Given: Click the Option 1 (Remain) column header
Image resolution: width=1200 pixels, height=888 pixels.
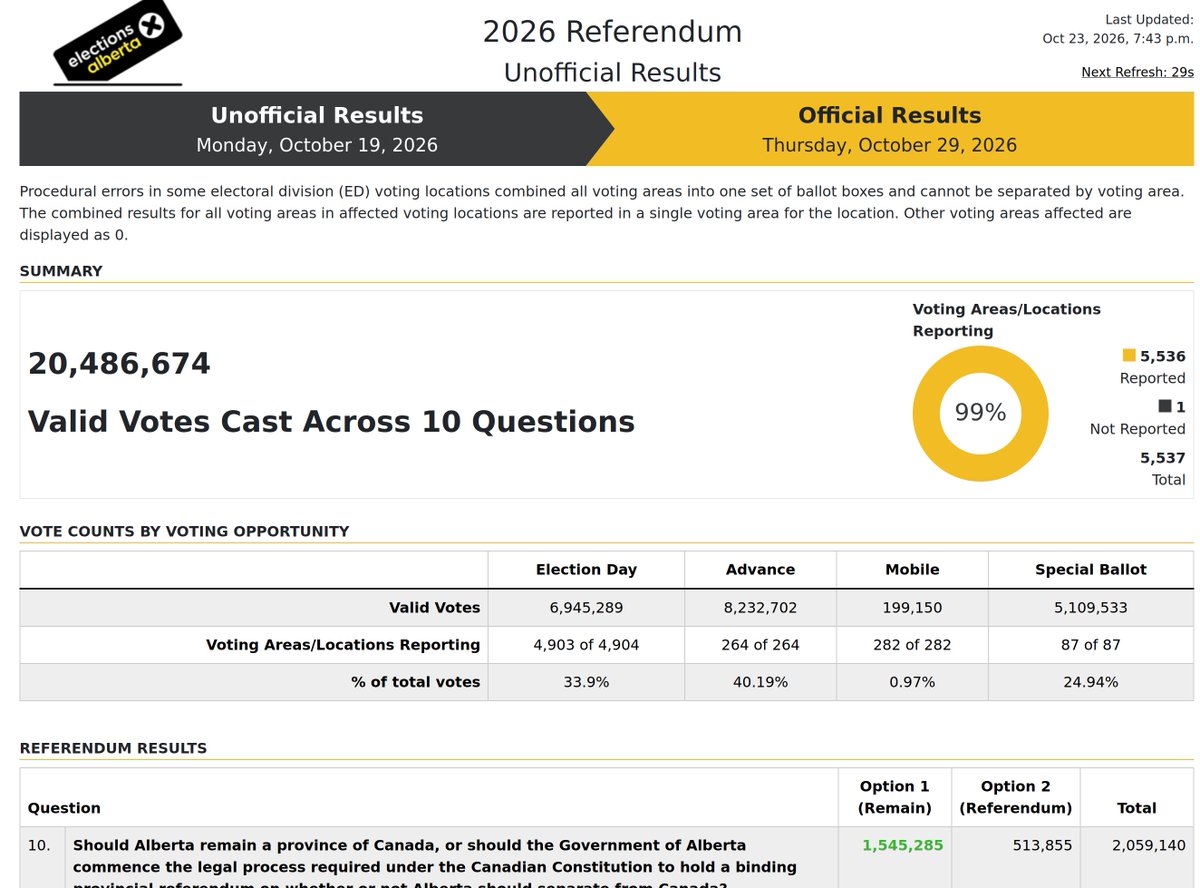Looking at the screenshot, I should (895, 797).
